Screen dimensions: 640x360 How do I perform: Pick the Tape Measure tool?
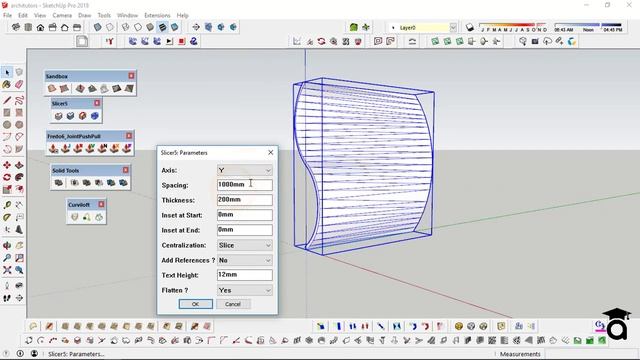pos(7,205)
